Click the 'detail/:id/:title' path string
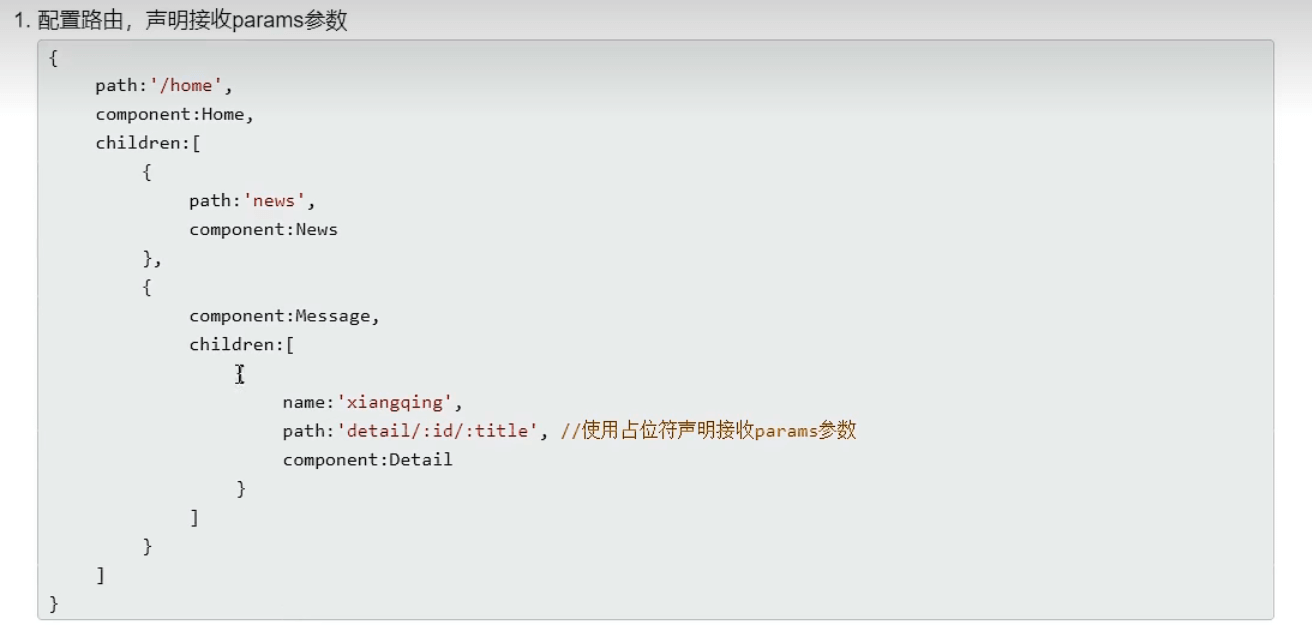Screen dimensions: 1312x636 tap(439, 431)
